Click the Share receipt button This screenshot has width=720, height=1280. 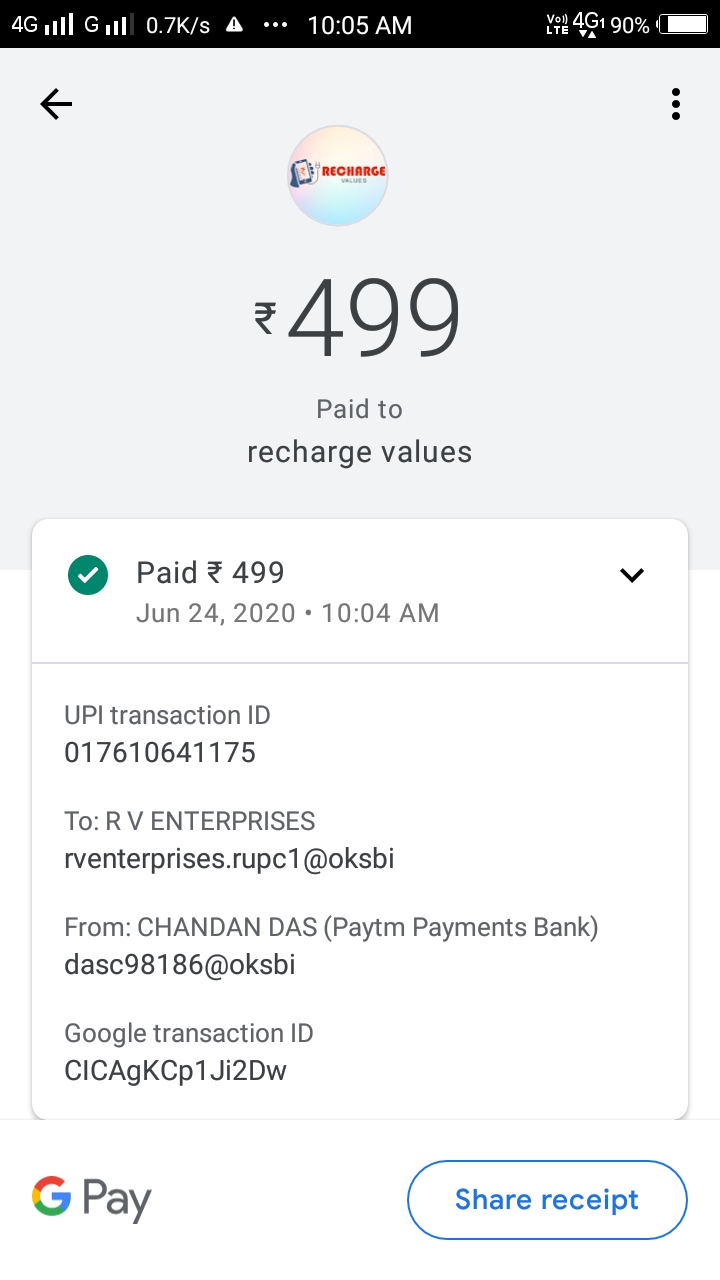[x=547, y=1199]
